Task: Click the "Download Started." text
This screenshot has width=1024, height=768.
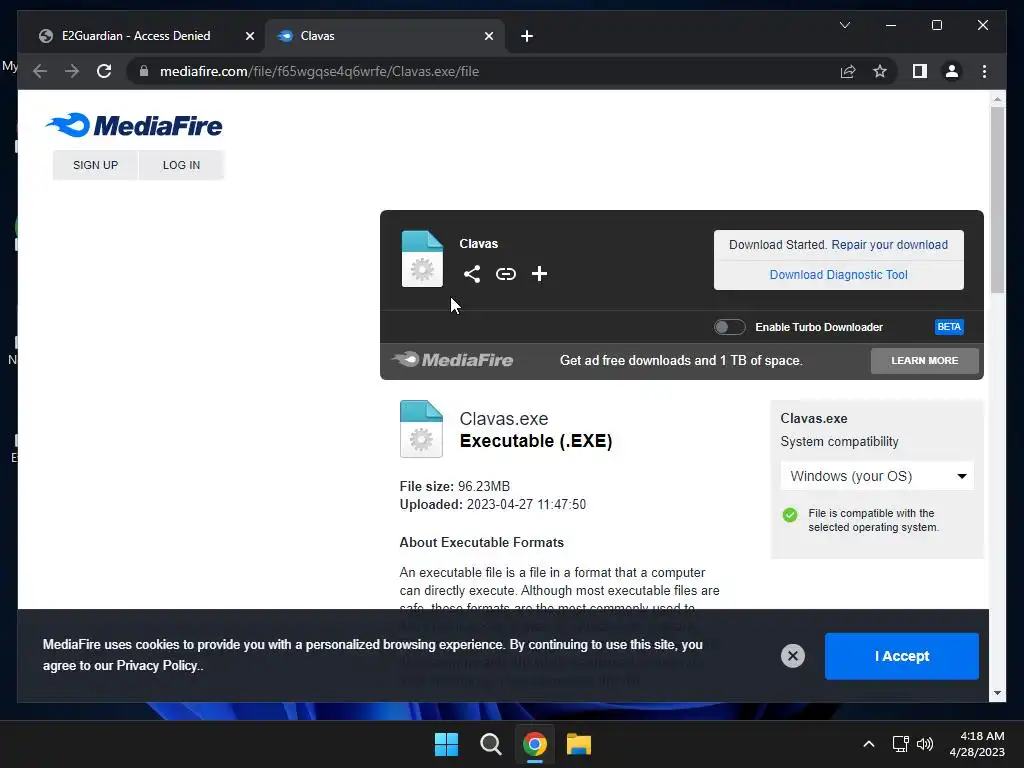Action: [x=778, y=245]
